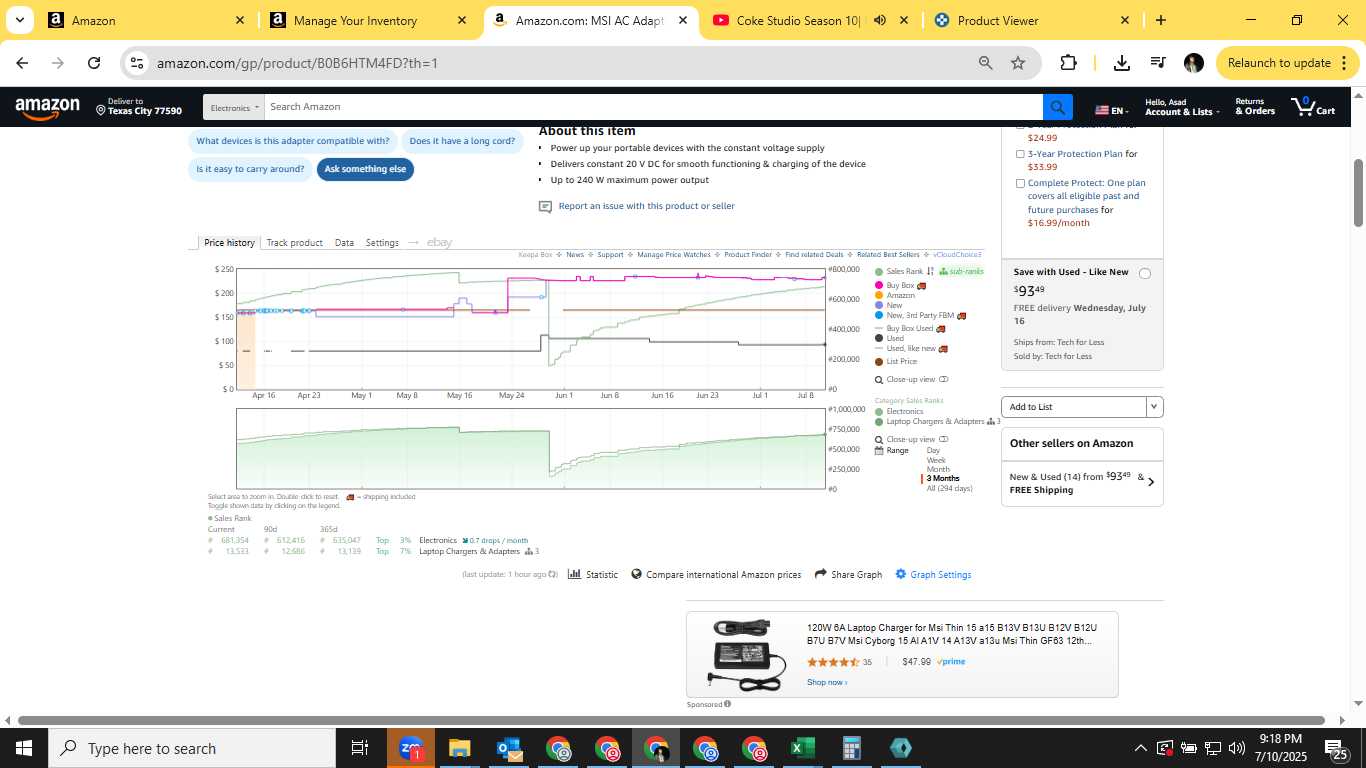Click the Amazon logo in header
1366x768 pixels.
47,107
